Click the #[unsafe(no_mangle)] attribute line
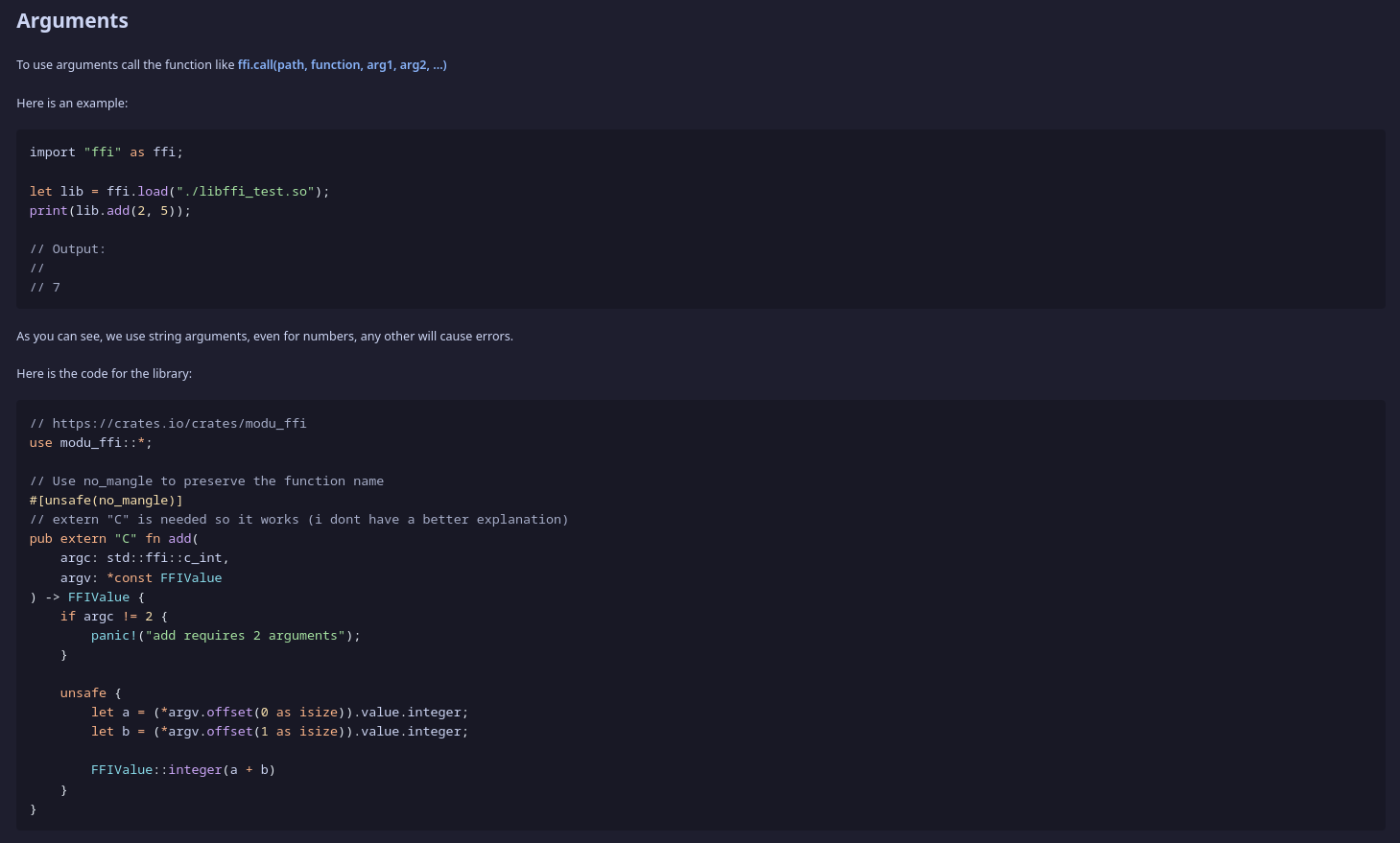Image resolution: width=1400 pixels, height=843 pixels. click(106, 501)
